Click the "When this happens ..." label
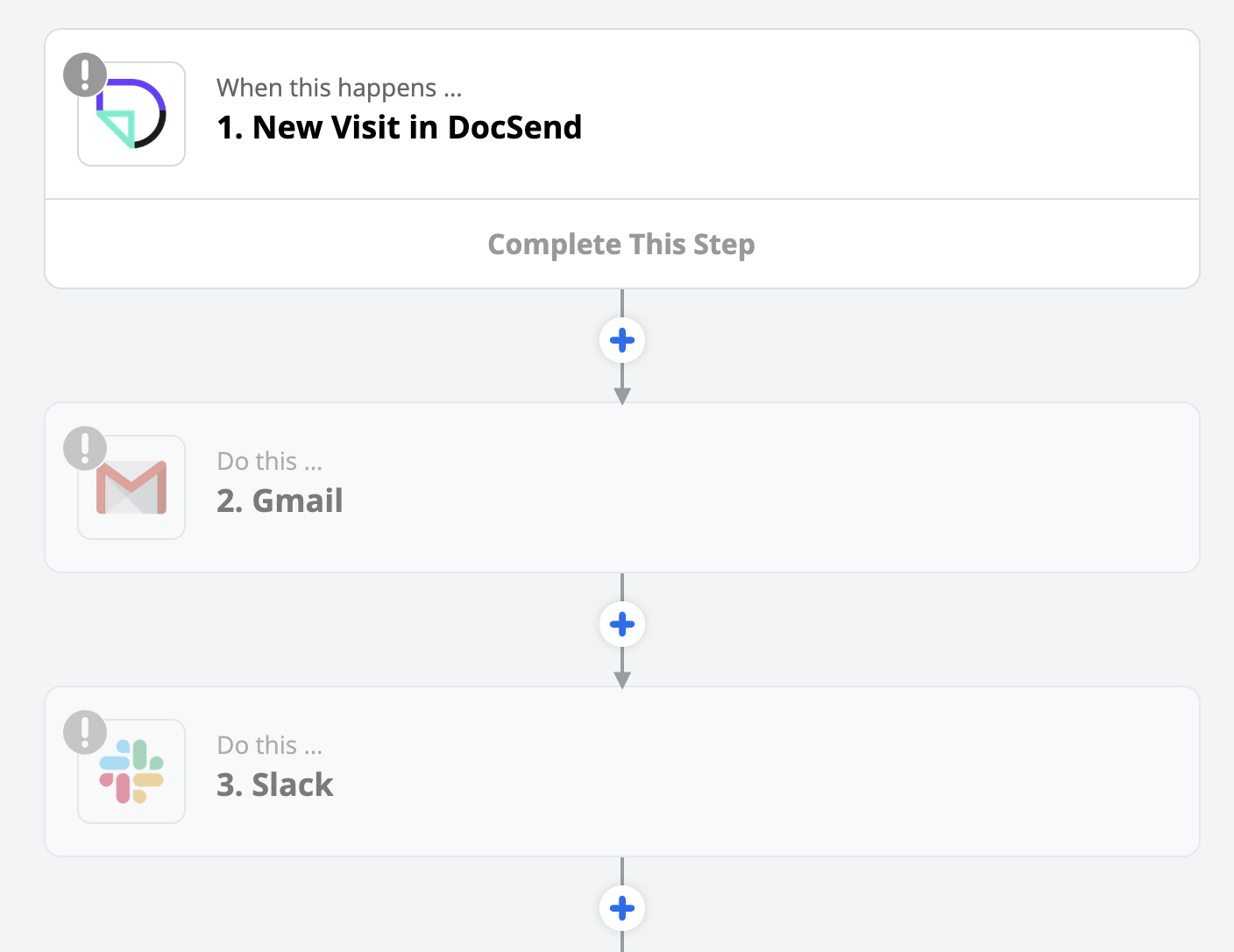This screenshot has width=1234, height=952. pyautogui.click(x=339, y=88)
